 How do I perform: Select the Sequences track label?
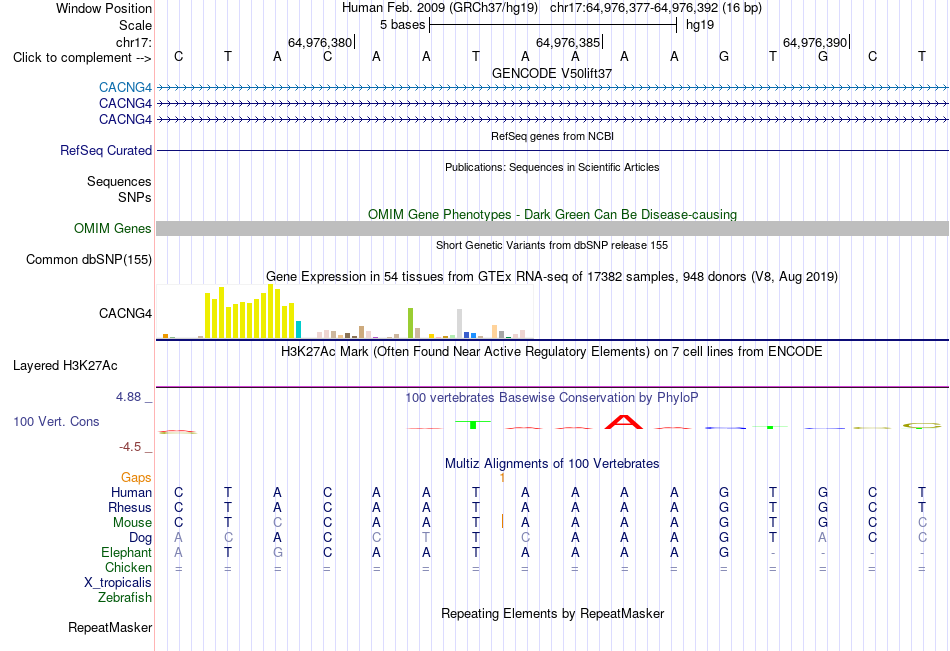click(119, 181)
